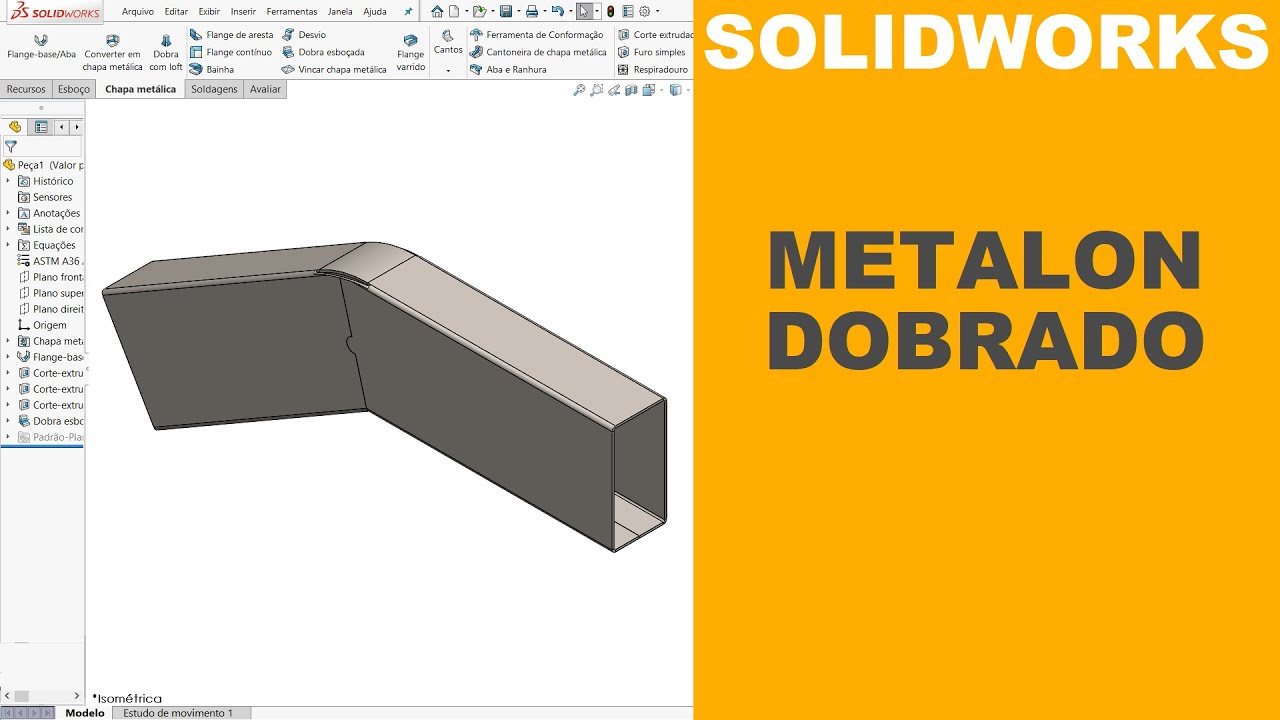Undo the last action
Image resolution: width=1280 pixels, height=720 pixels.
(557, 12)
